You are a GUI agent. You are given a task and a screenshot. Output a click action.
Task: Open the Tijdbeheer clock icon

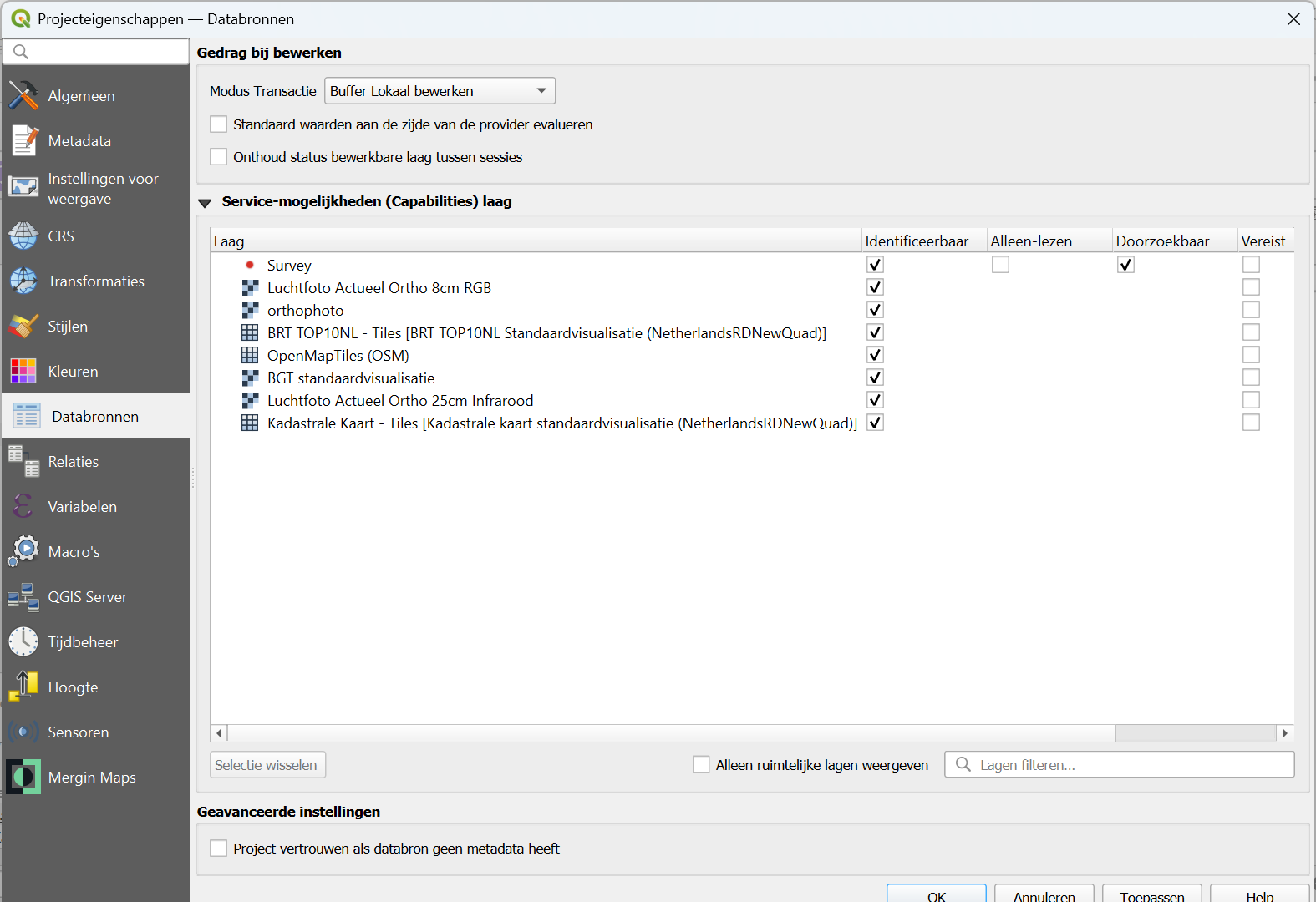23,641
